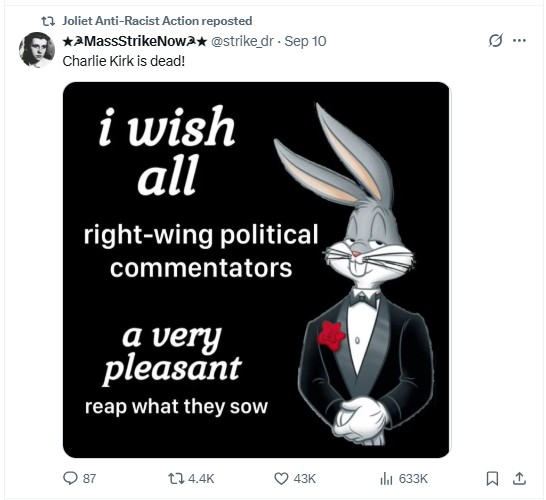Click the repost arrows icon below image

(175, 478)
